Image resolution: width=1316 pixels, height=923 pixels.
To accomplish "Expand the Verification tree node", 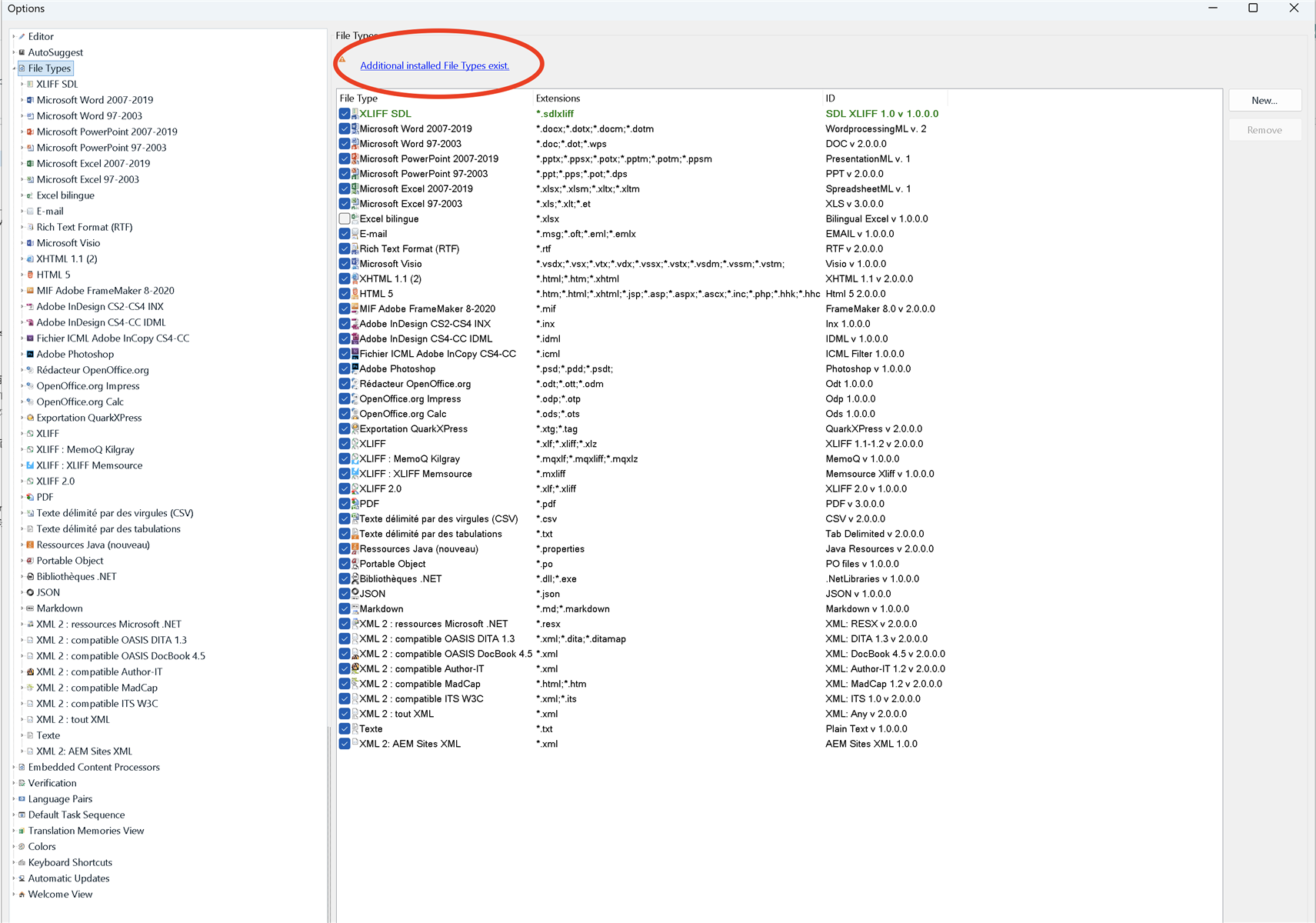I will (14, 783).
